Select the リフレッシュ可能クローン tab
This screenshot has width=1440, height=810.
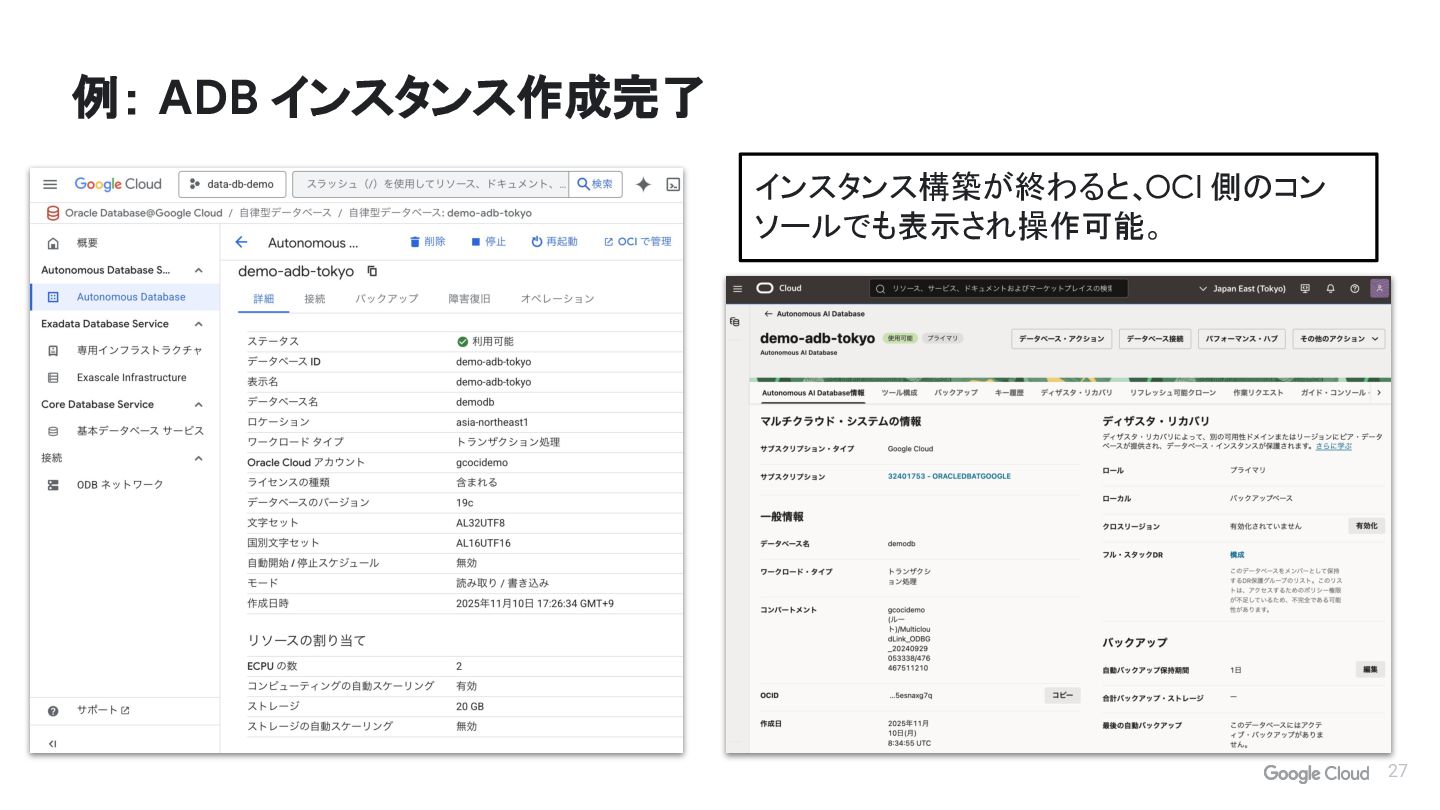point(1172,393)
